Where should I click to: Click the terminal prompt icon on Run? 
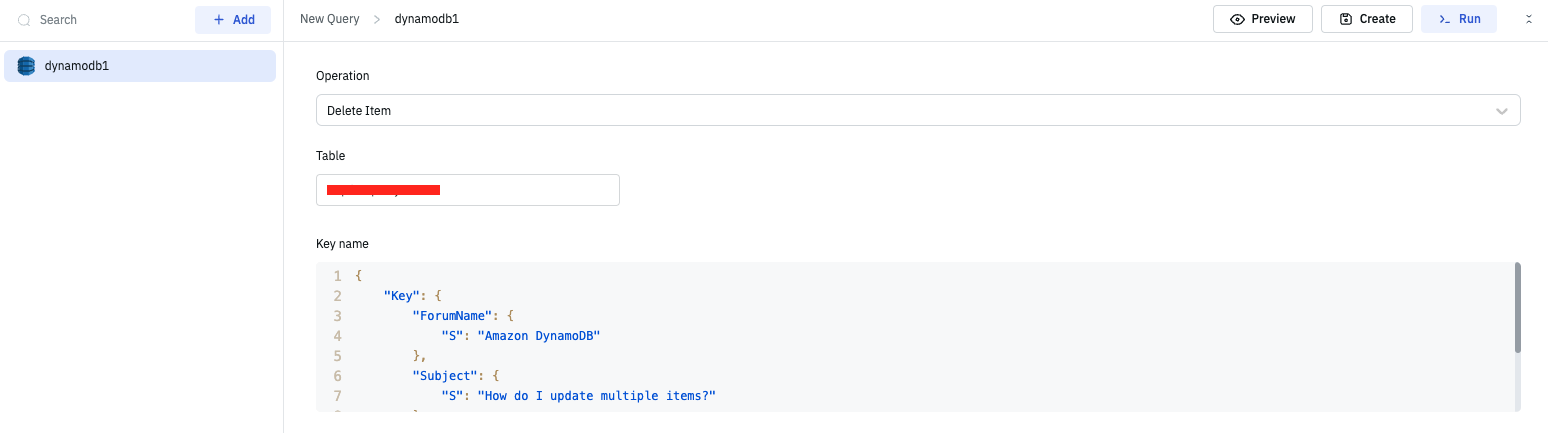1444,19
